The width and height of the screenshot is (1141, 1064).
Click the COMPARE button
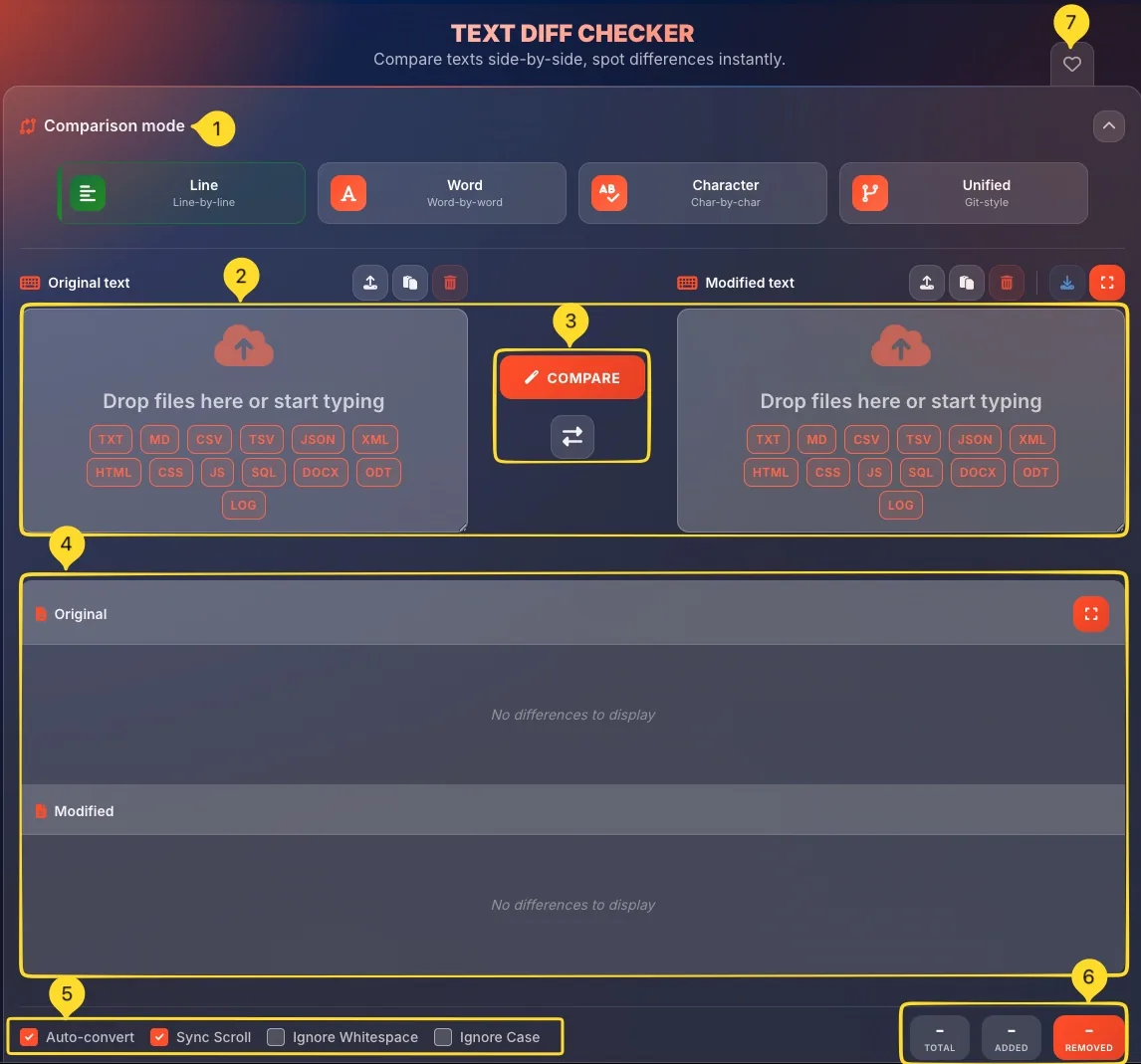(571, 377)
